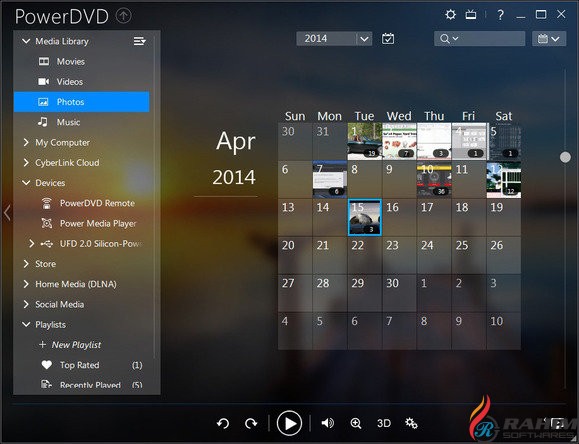The width and height of the screenshot is (579, 444).
Task: Select Videos in Media Library
Action: [82, 82]
